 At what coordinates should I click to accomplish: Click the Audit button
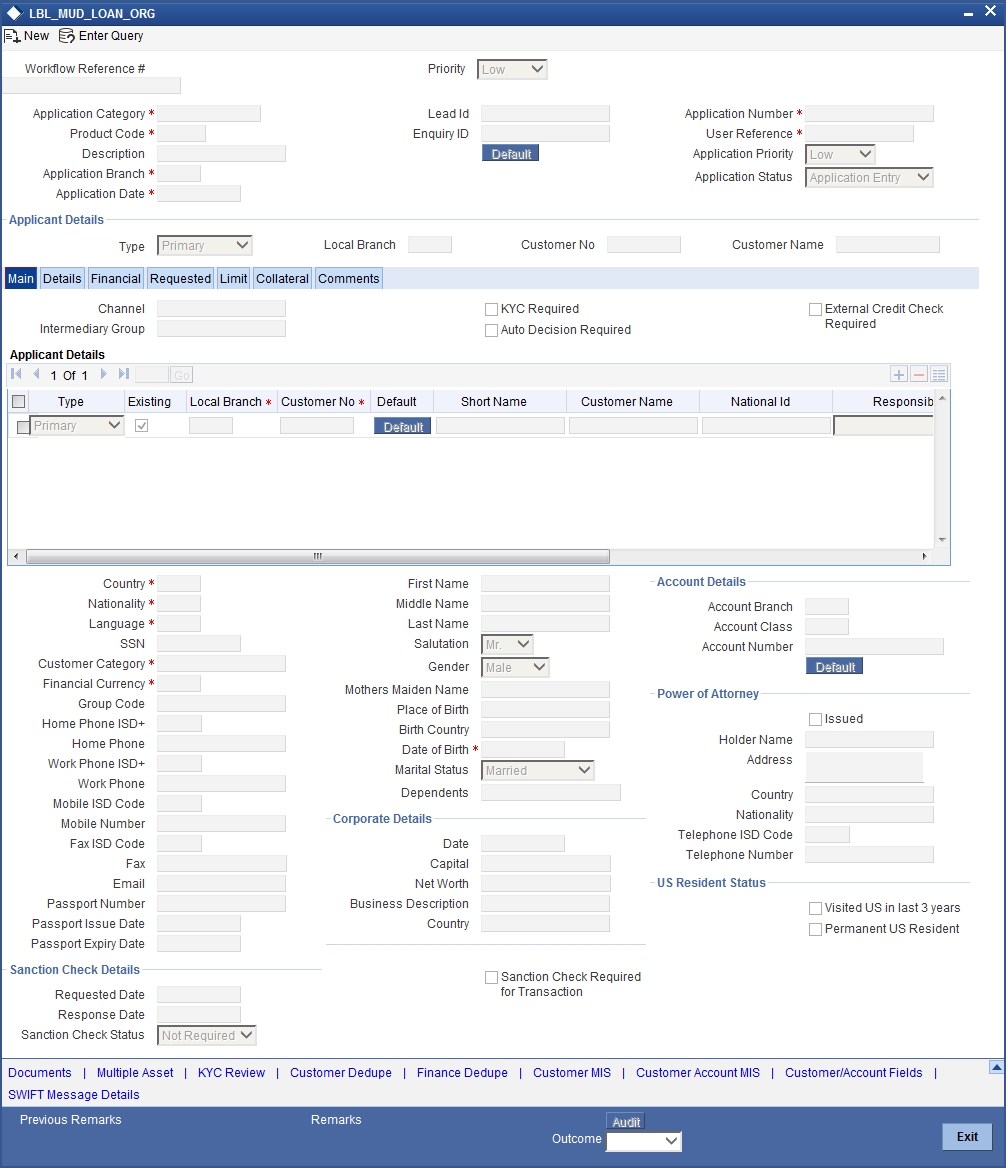[625, 1121]
